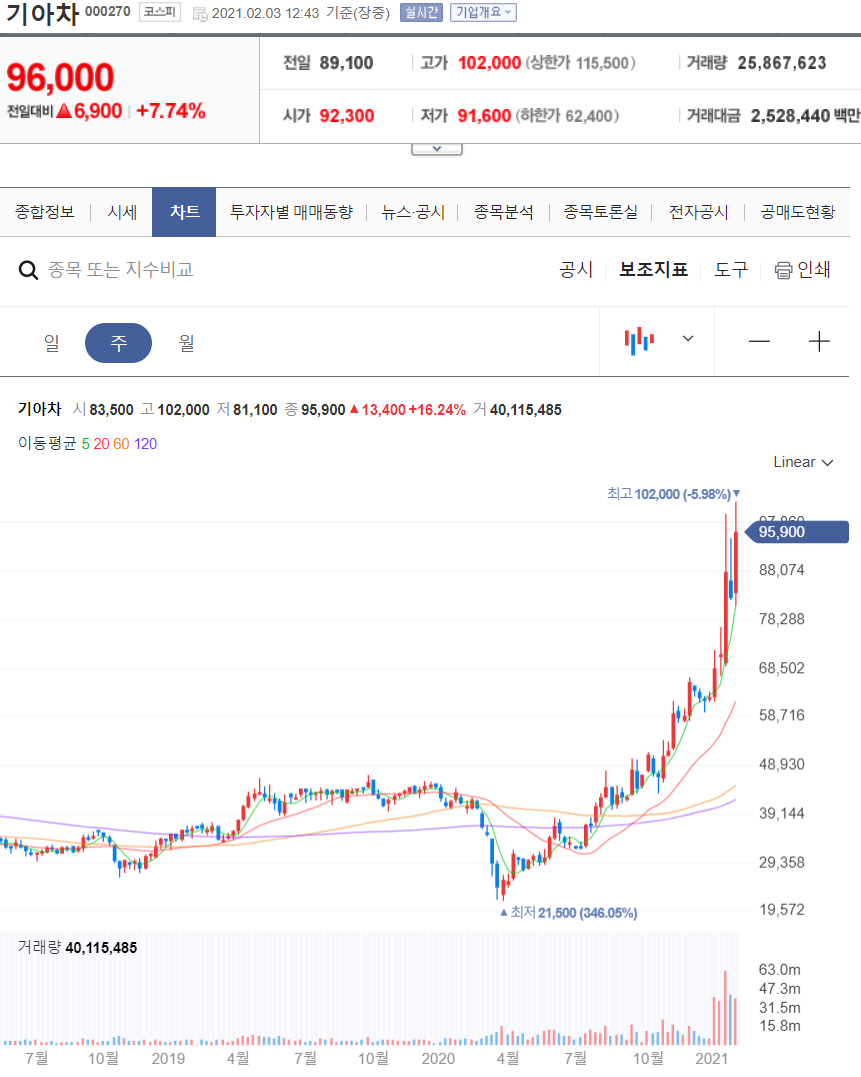Viewport: 861px width, 1077px height.
Task: Click the search magnifier icon
Action: click(28, 270)
